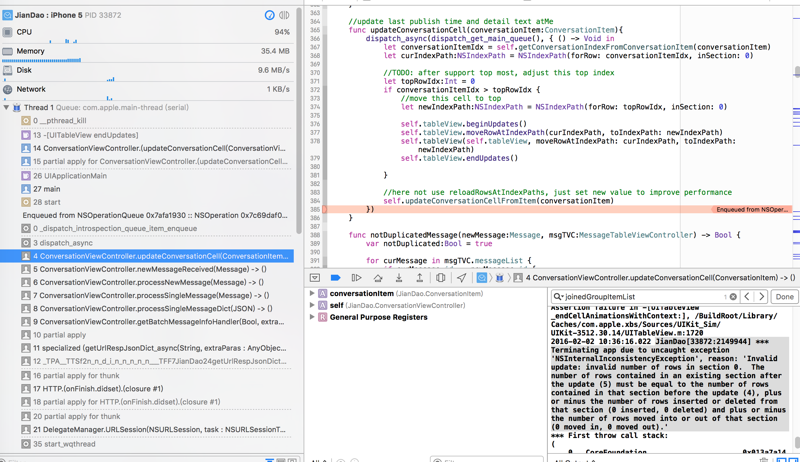Click the joinedGroupItemList search field

point(645,297)
